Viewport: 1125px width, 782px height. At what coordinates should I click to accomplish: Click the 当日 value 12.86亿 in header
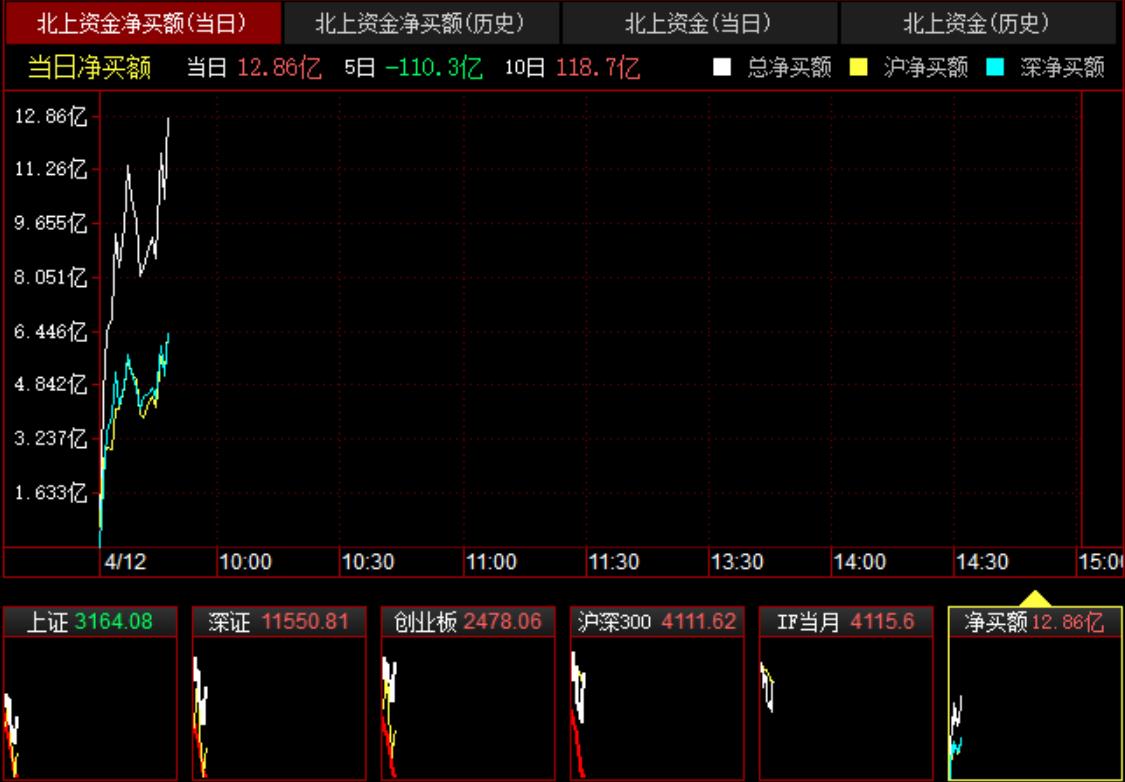pyautogui.click(x=279, y=68)
